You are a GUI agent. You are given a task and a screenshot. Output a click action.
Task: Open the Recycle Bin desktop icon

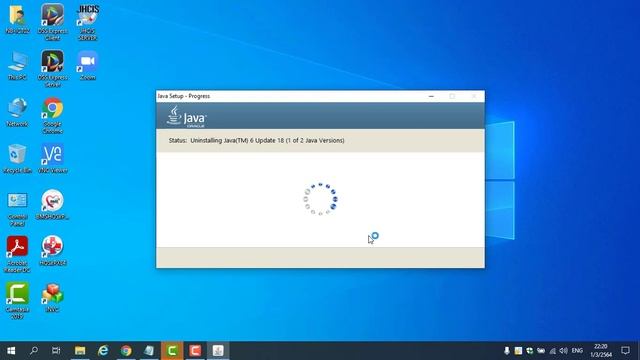(17, 158)
